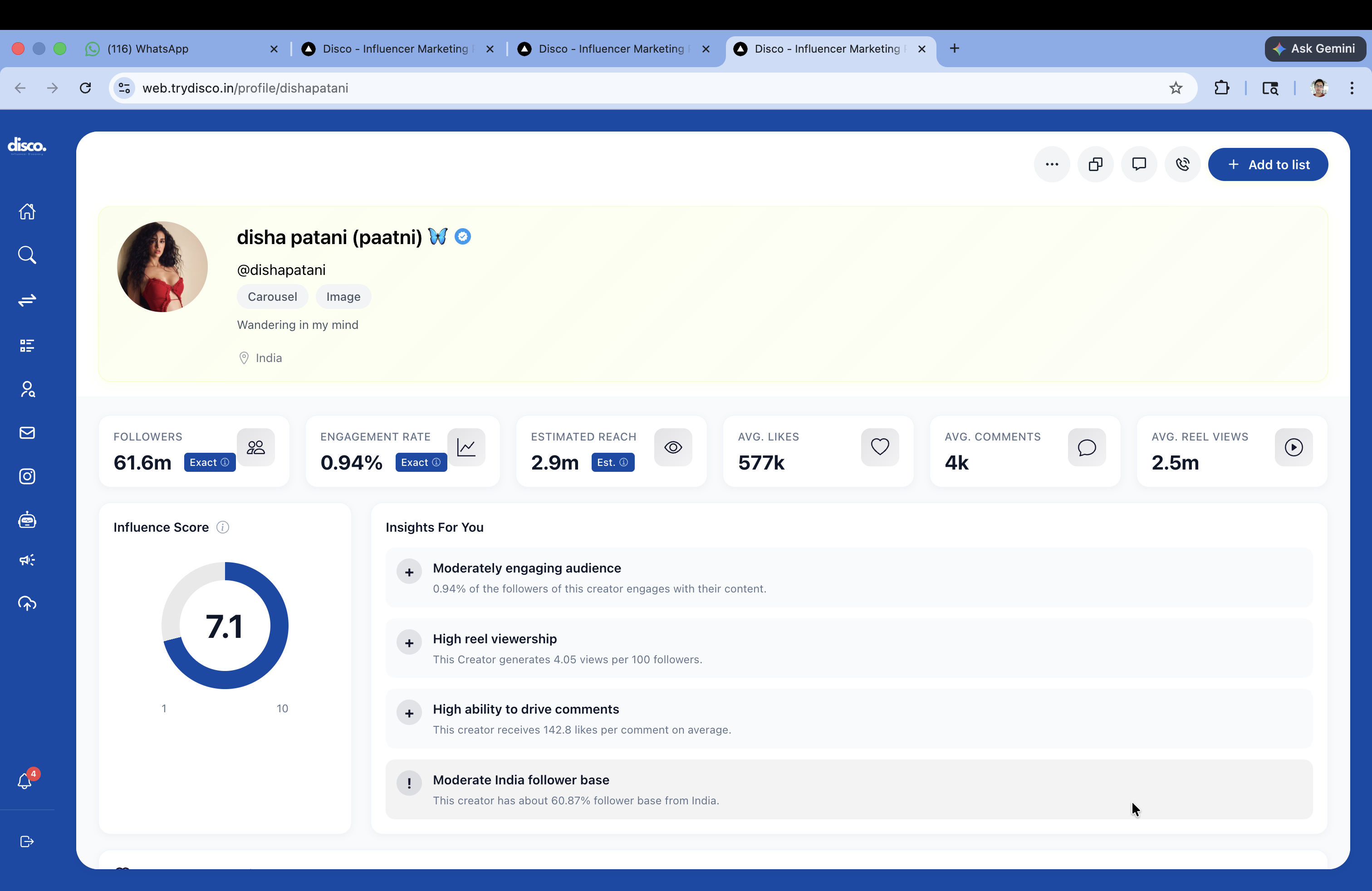Image resolution: width=1372 pixels, height=891 pixels.
Task: Click the browser address bar URL
Action: (245, 88)
